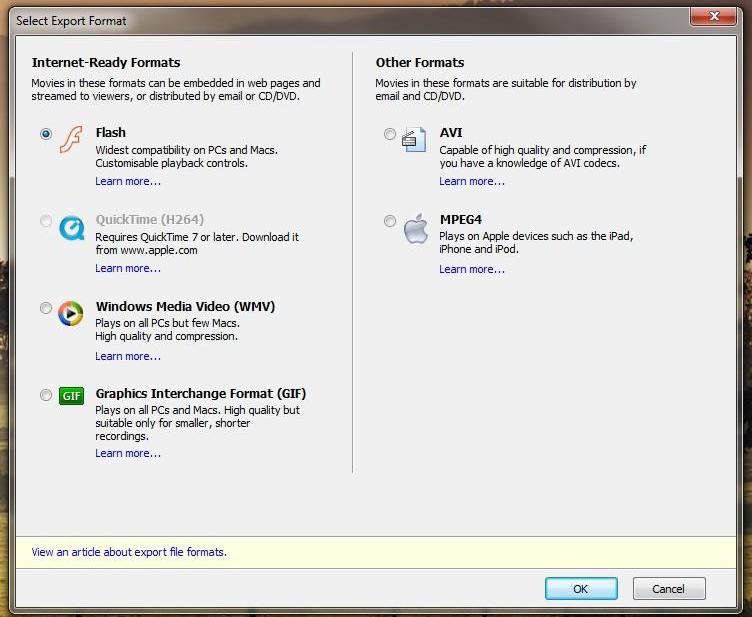Click the AVI title text

point(451,132)
